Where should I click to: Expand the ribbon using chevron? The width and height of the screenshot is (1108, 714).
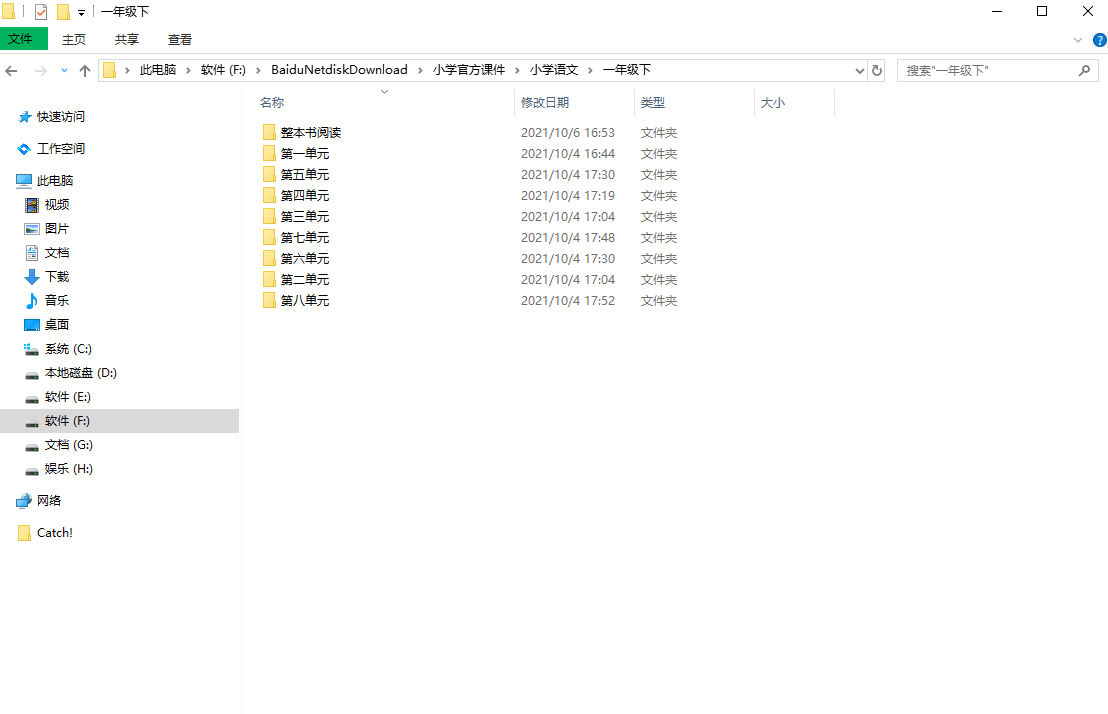(1078, 40)
